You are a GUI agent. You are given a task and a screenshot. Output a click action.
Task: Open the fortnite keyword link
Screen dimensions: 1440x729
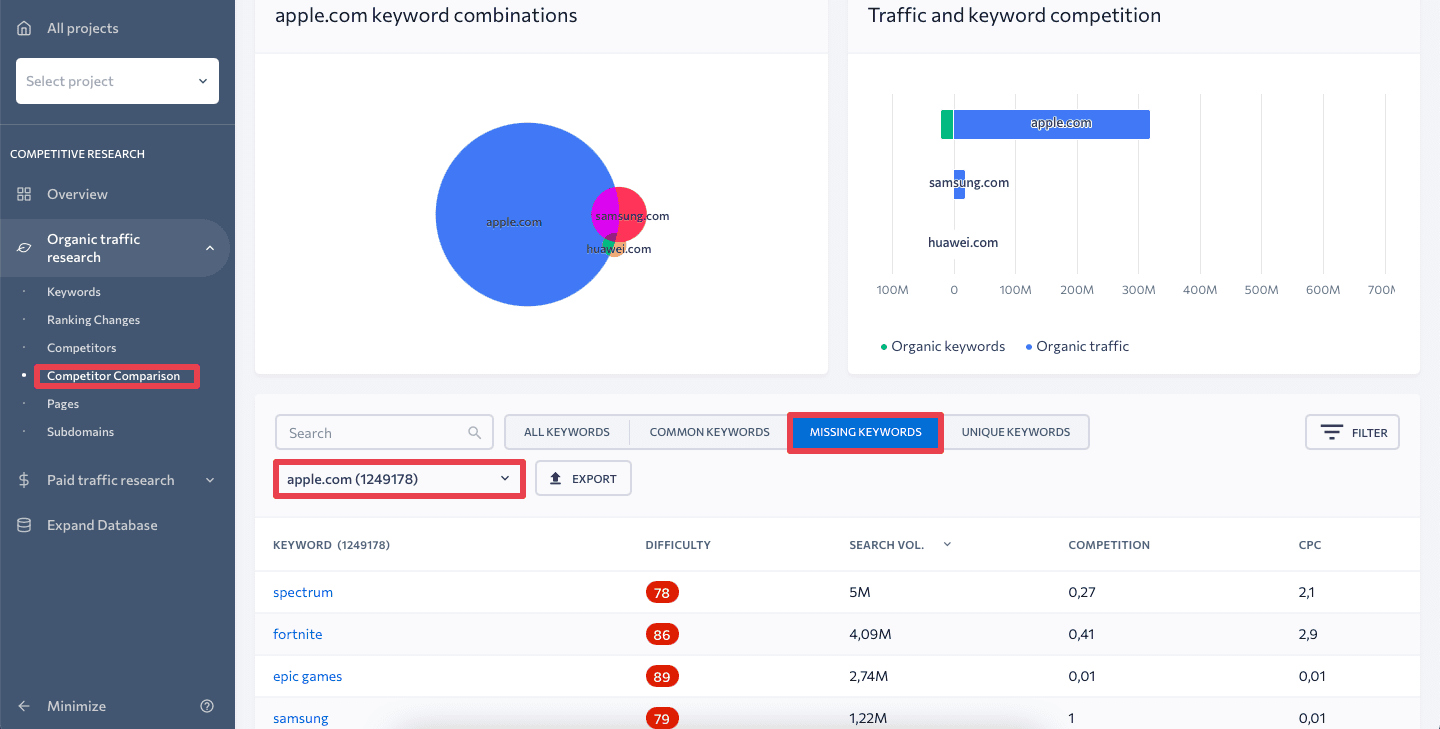pyautogui.click(x=297, y=634)
